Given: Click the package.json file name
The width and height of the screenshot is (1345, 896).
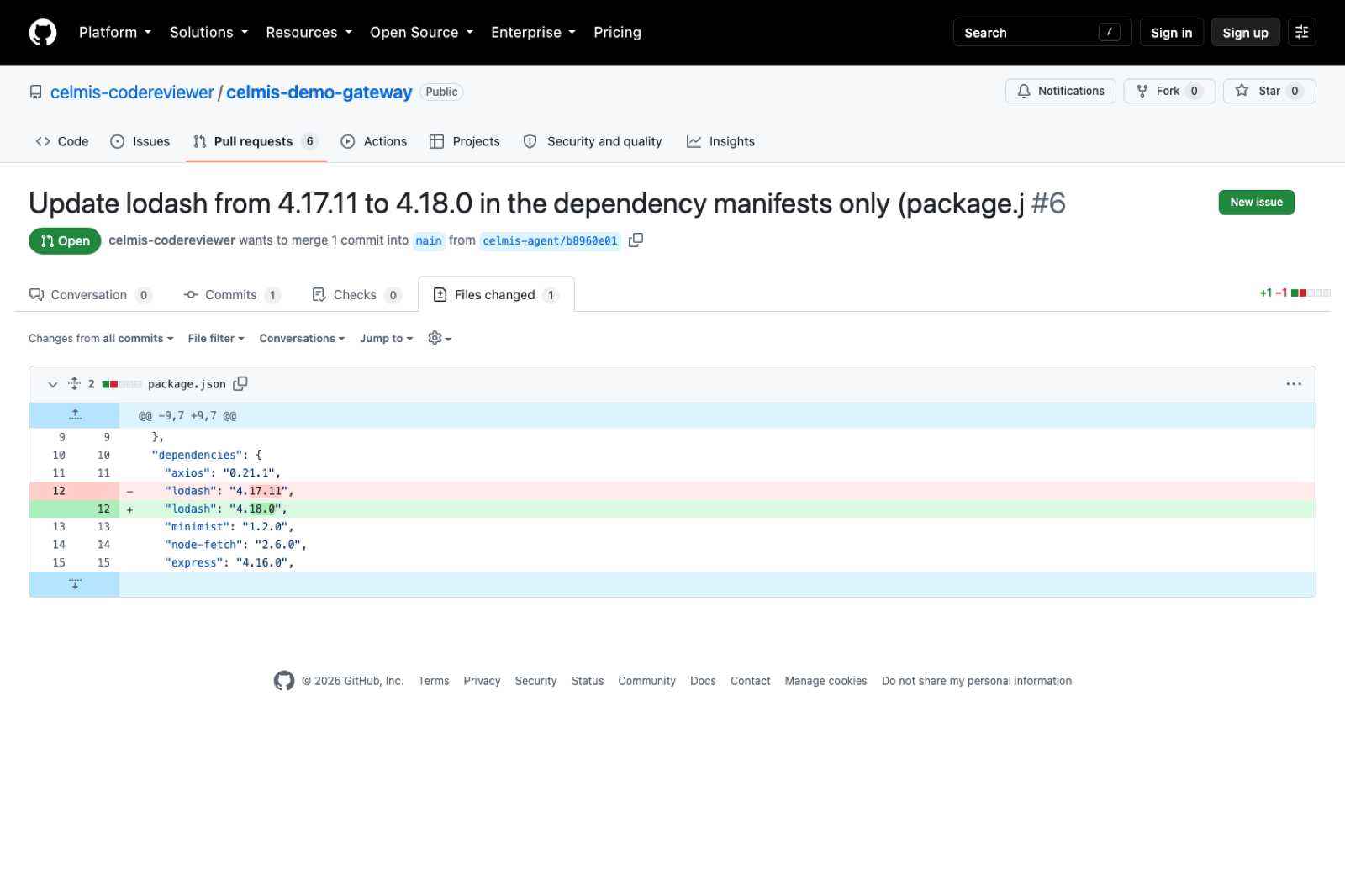Looking at the screenshot, I should coord(187,384).
